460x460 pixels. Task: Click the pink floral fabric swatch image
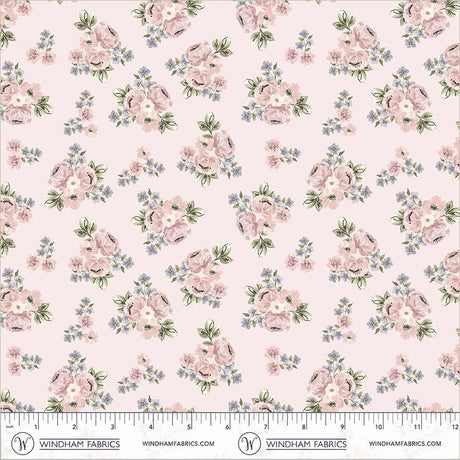(230, 206)
